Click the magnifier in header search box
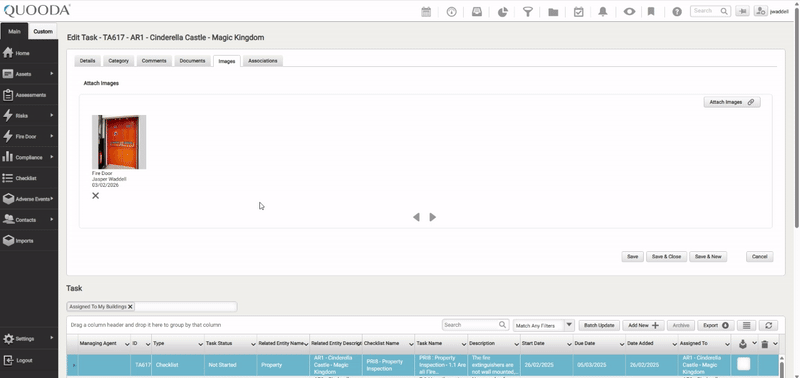Screen dimensions: 800x378 (x=724, y=11)
